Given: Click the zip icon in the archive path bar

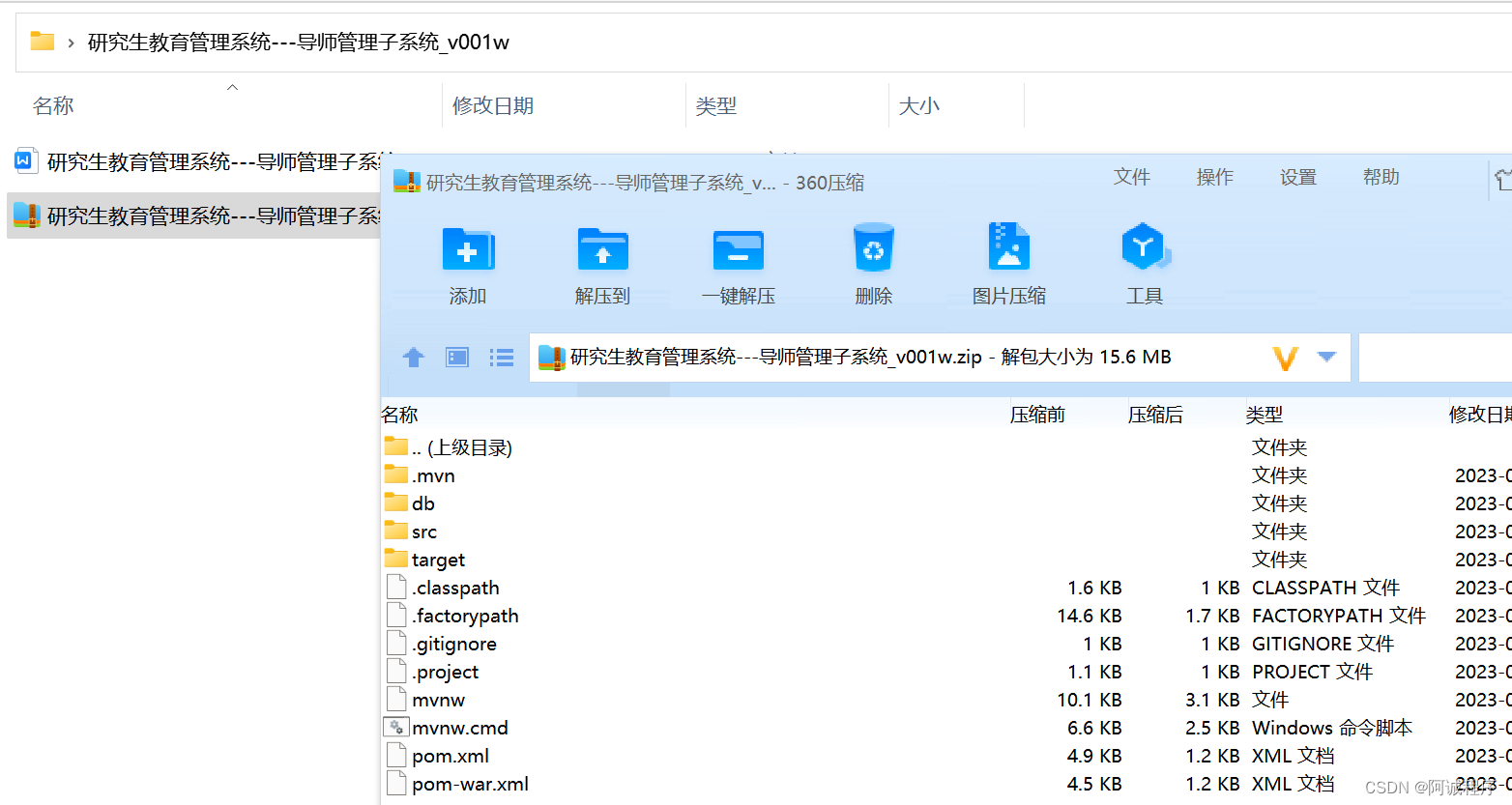Looking at the screenshot, I should (552, 358).
